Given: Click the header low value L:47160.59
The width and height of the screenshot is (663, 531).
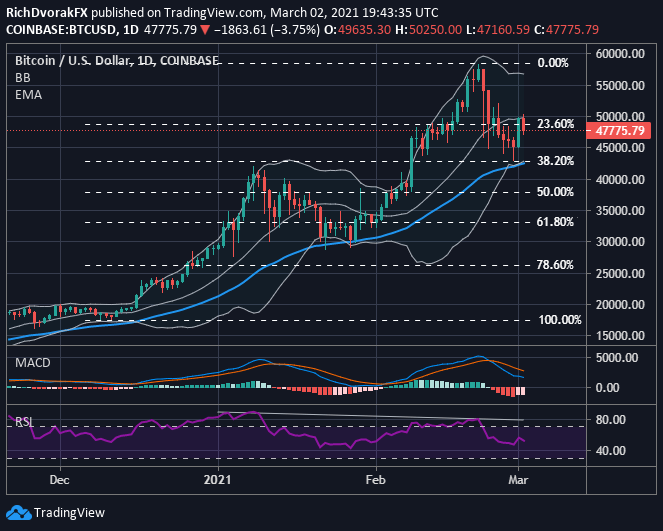Looking at the screenshot, I should [498, 30].
